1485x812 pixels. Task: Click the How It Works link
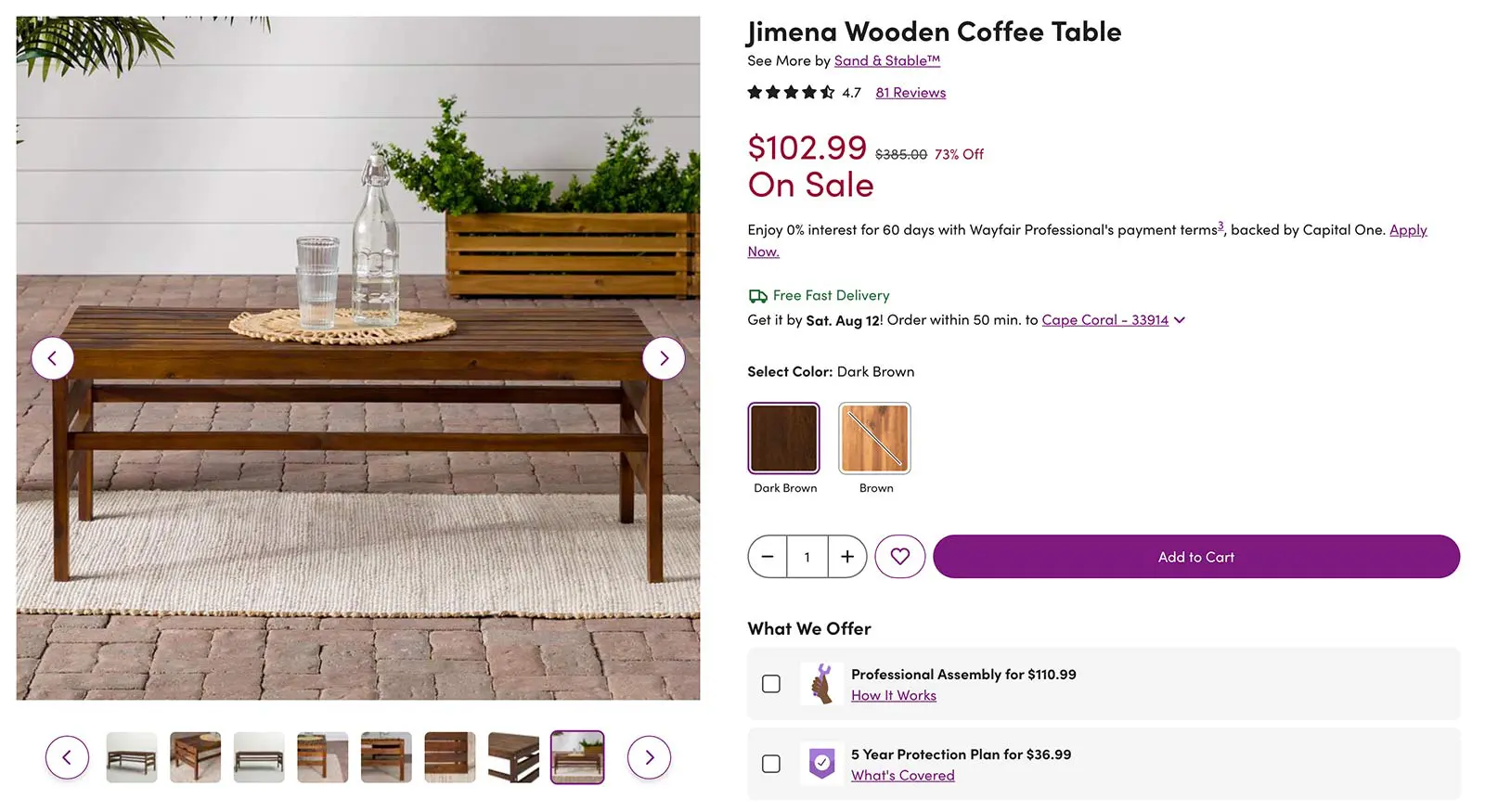(894, 696)
